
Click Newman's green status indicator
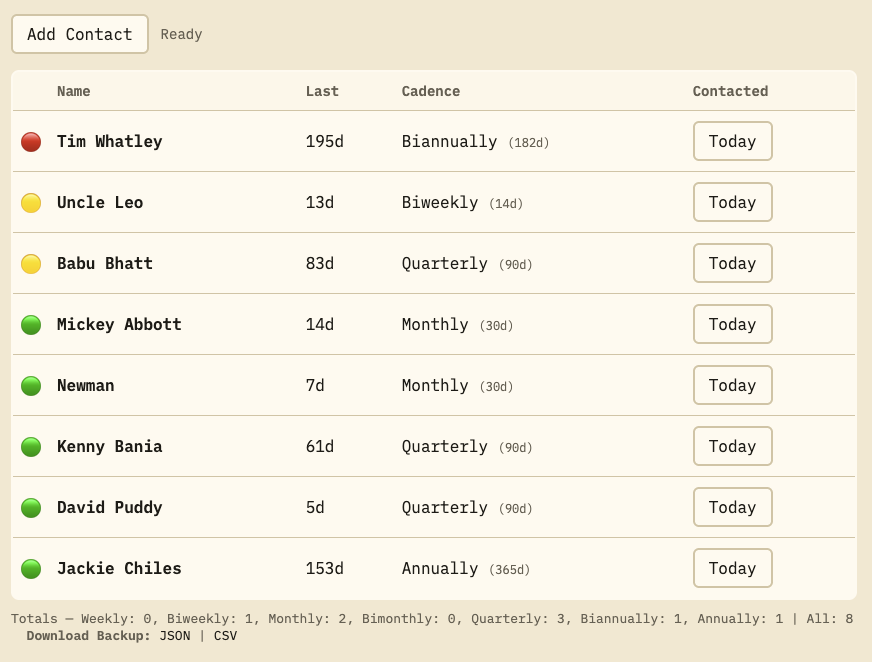tap(31, 386)
